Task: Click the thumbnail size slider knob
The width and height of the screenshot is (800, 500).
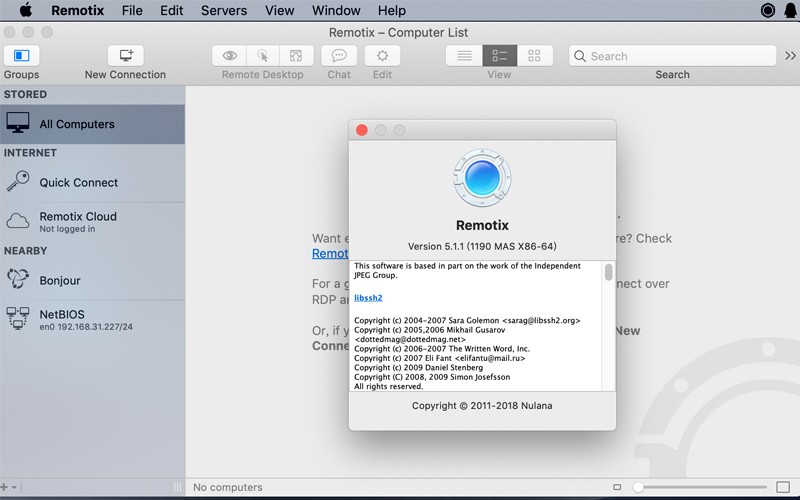Action: [638, 487]
